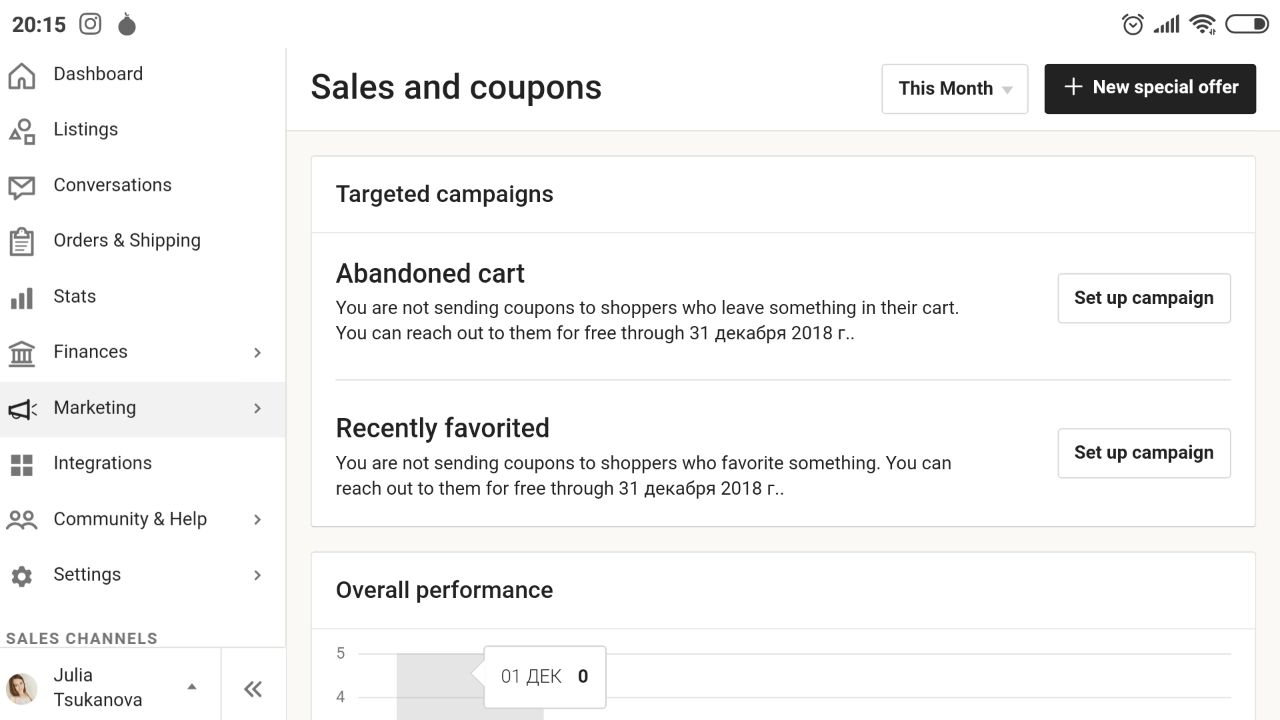Click the Dashboard home icon

21,75
